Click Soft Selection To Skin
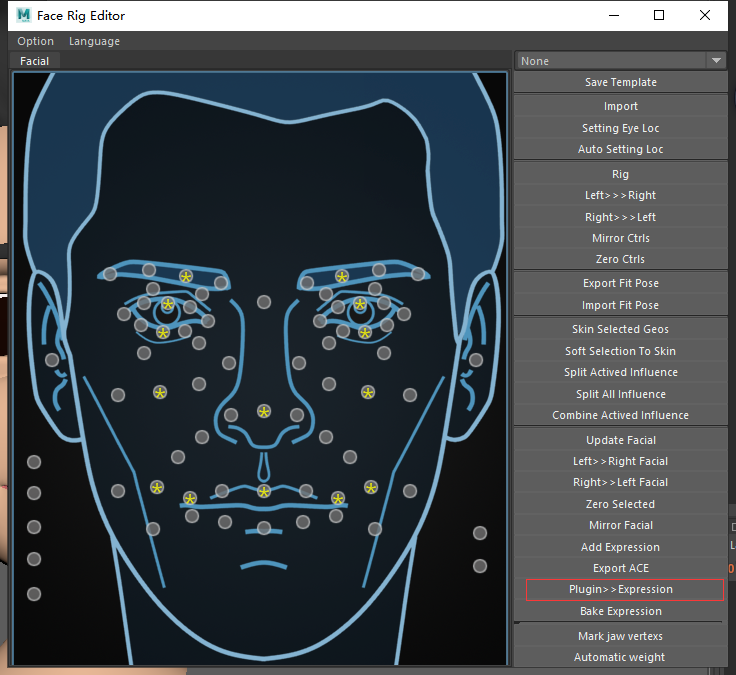736x675 pixels. pyautogui.click(x=621, y=351)
